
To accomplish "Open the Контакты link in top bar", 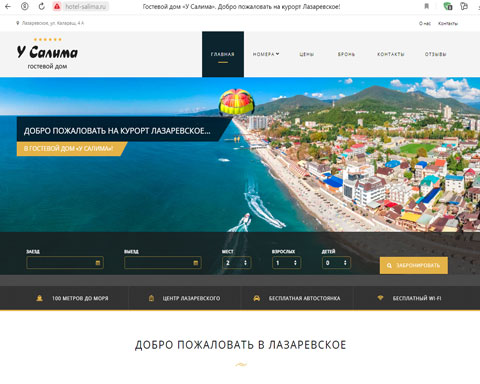I will tap(448, 23).
